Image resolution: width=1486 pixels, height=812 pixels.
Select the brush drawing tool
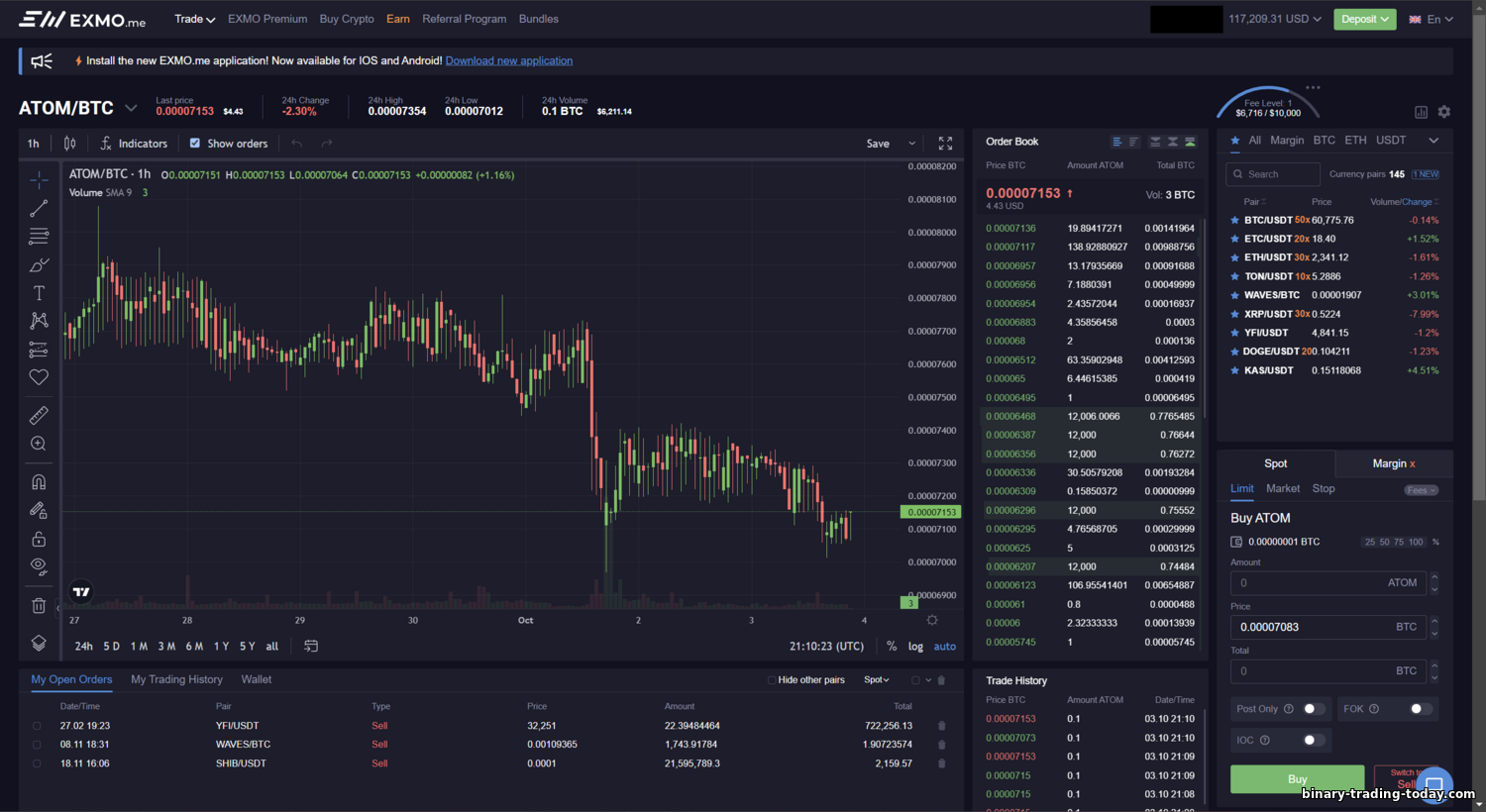pyautogui.click(x=39, y=264)
